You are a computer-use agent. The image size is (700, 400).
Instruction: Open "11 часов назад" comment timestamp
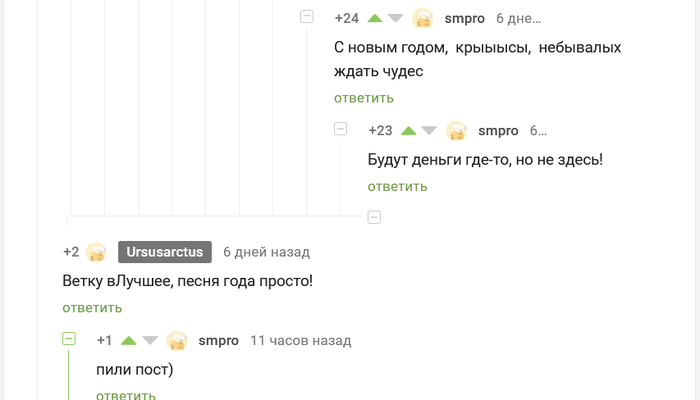pyautogui.click(x=300, y=340)
